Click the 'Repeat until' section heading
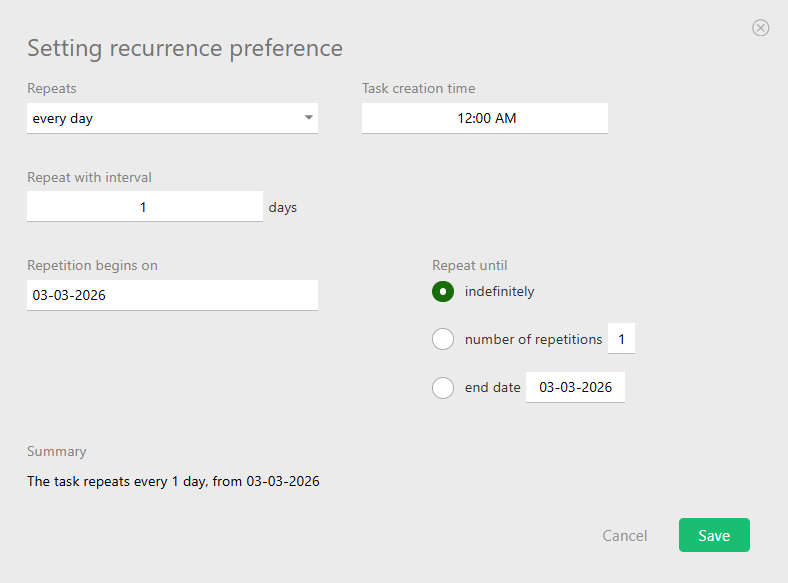This screenshot has height=583, width=788. point(470,265)
